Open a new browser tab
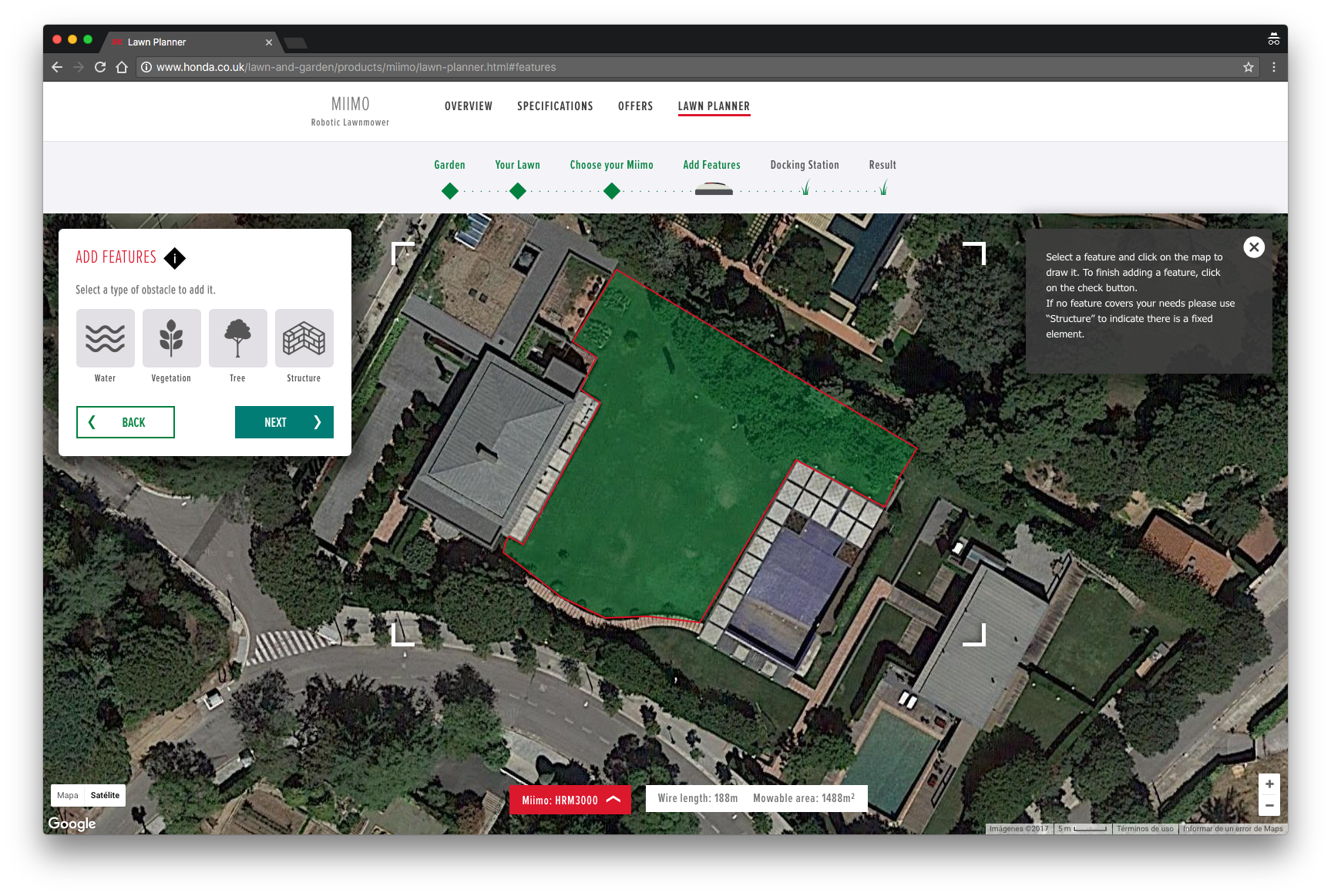Image resolution: width=1331 pixels, height=896 pixels. 296,42
